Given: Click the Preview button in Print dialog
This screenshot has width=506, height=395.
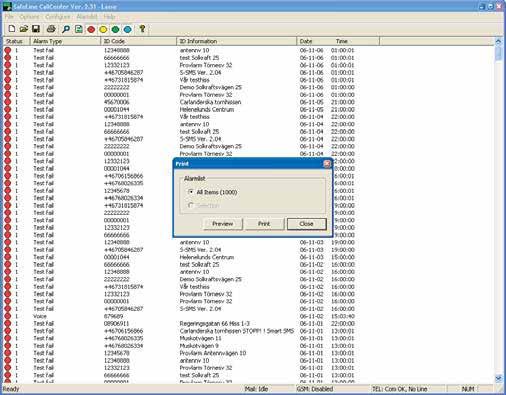Looking at the screenshot, I should coord(223,224).
